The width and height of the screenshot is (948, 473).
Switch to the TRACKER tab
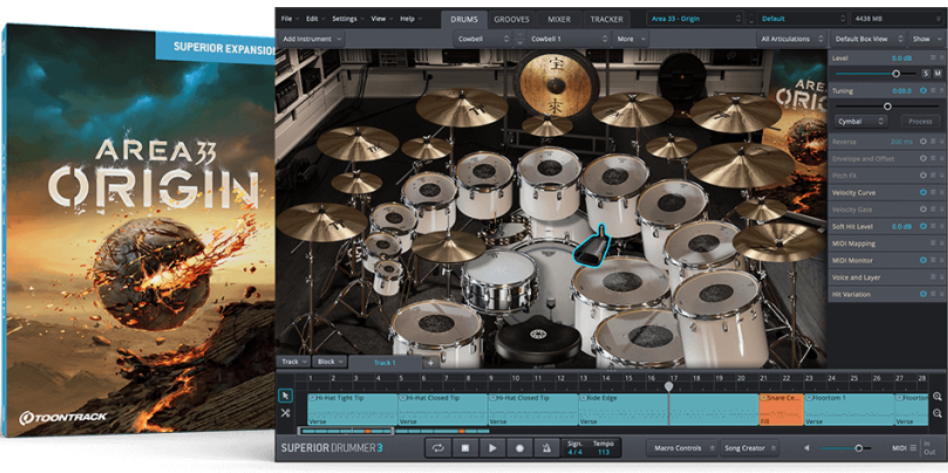(607, 19)
